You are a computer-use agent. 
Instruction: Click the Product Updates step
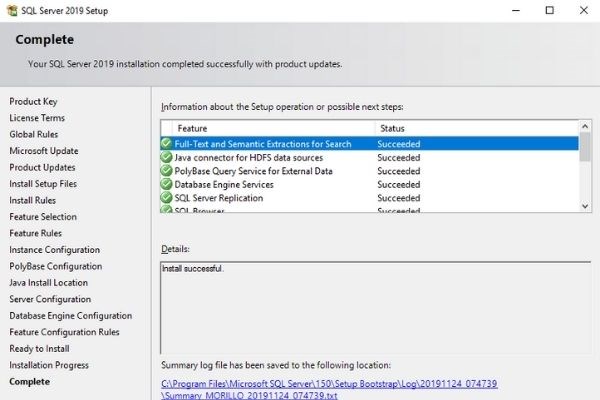(x=42, y=167)
